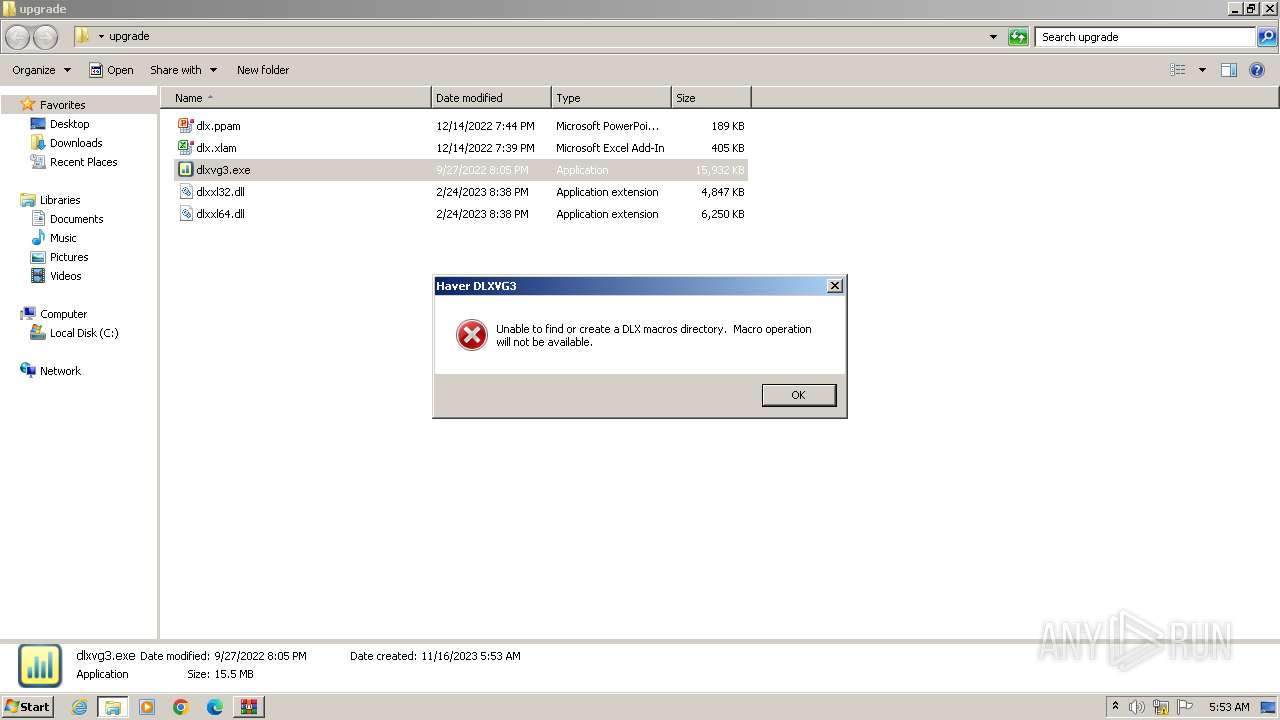Open the volume speaker tray icon
Image resolution: width=1280 pixels, height=720 pixels.
1137,707
